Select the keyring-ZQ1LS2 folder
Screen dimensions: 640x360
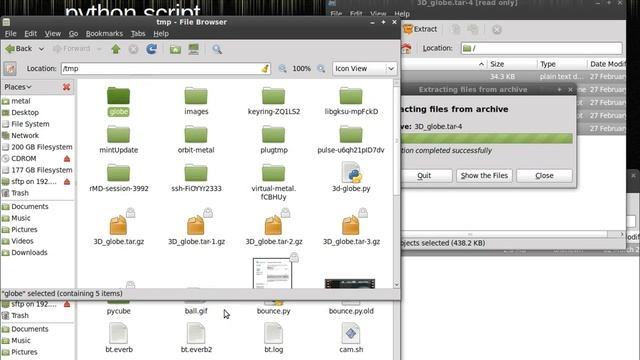pyautogui.click(x=273, y=101)
